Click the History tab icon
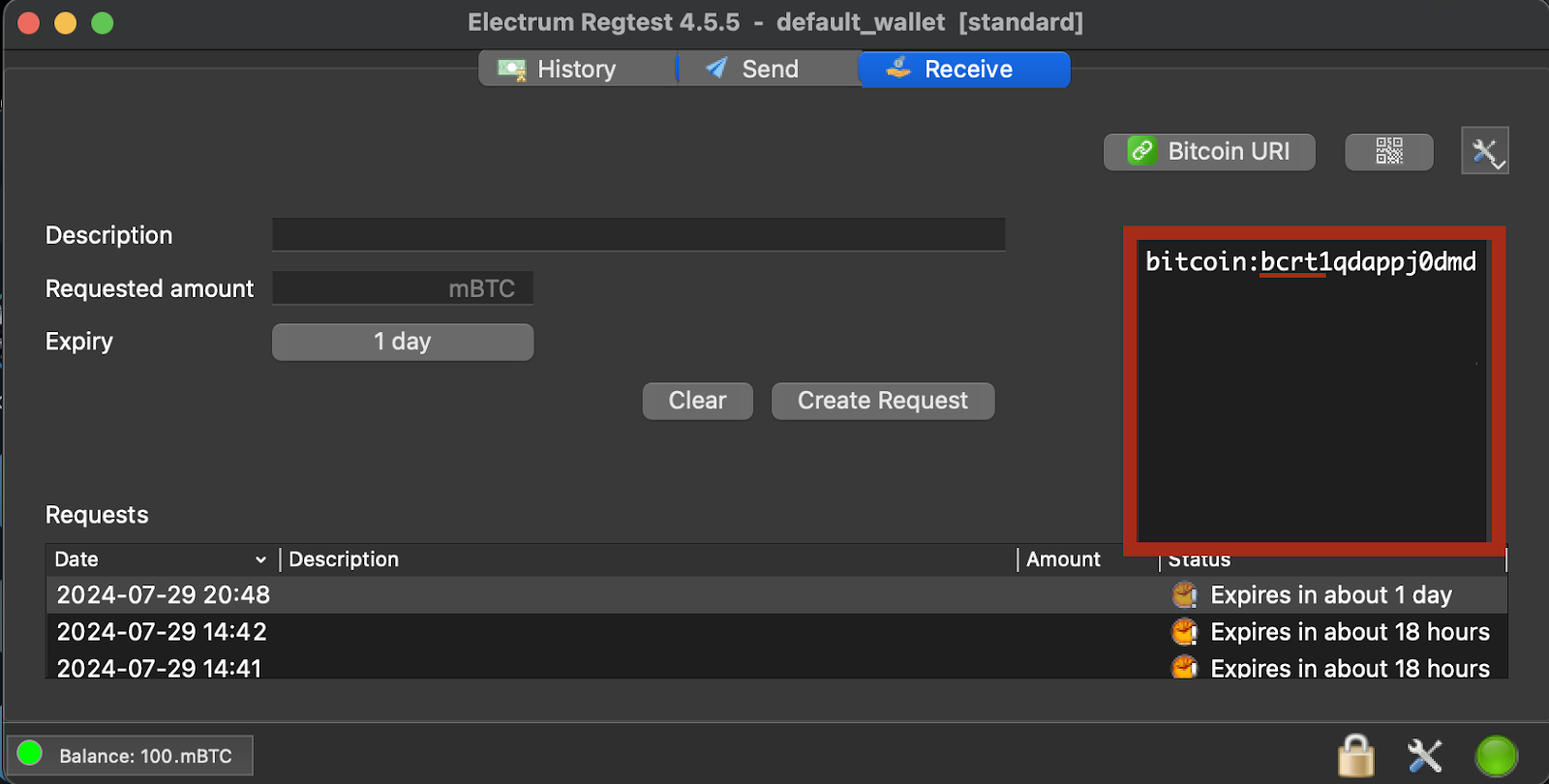Screen dimensions: 1549x784 [x=511, y=70]
